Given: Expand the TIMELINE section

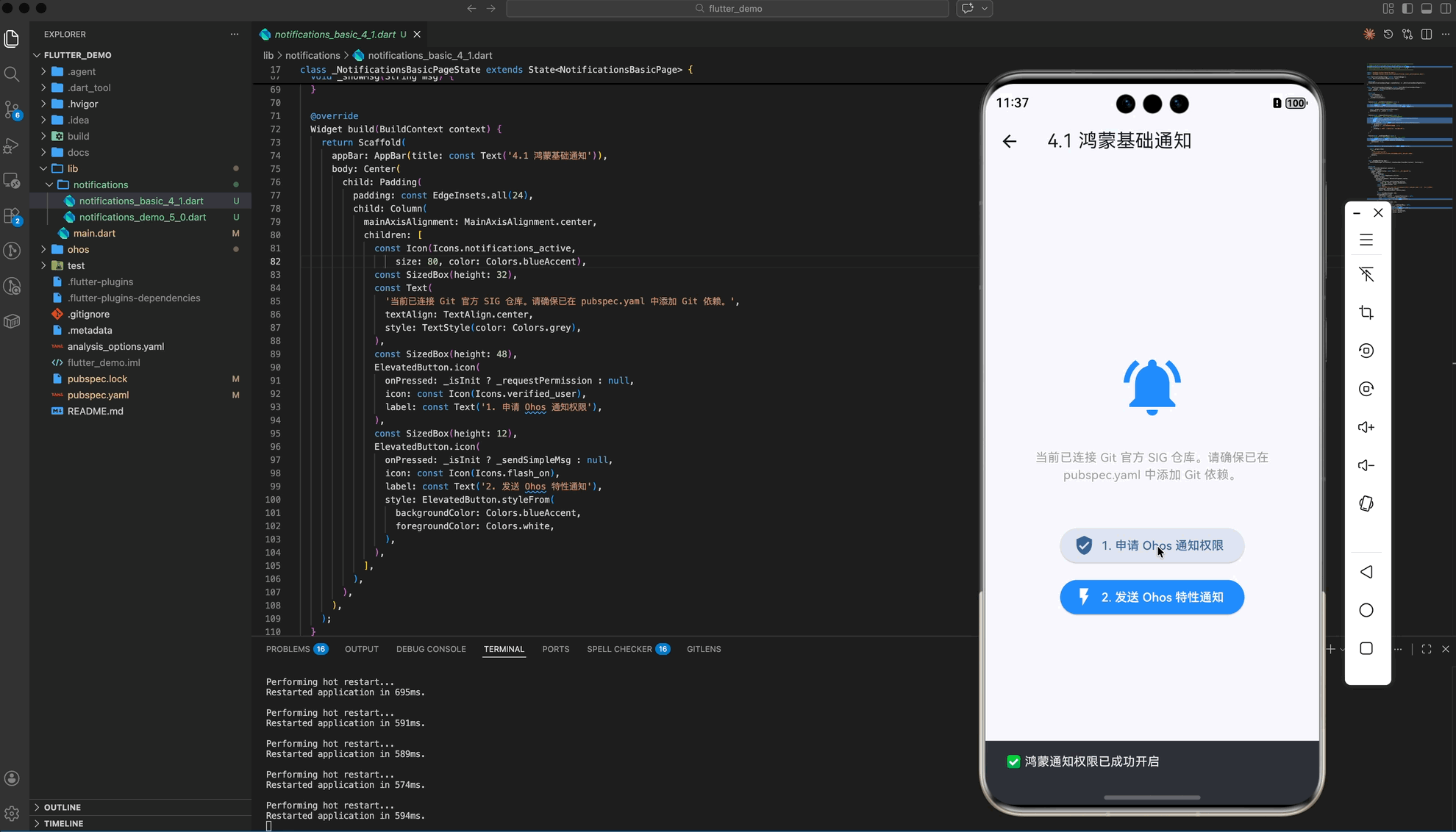Looking at the screenshot, I should coord(140,823).
